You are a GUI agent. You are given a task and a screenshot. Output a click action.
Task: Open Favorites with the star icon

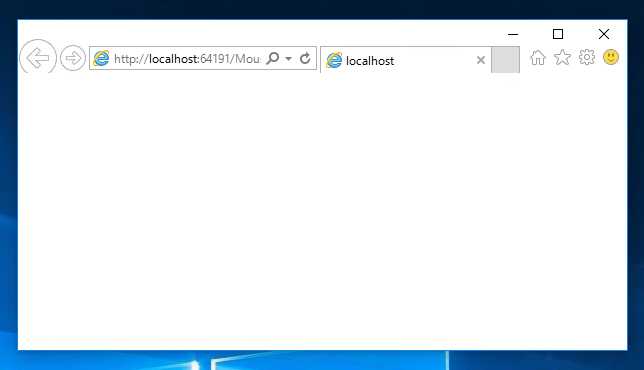coord(562,57)
